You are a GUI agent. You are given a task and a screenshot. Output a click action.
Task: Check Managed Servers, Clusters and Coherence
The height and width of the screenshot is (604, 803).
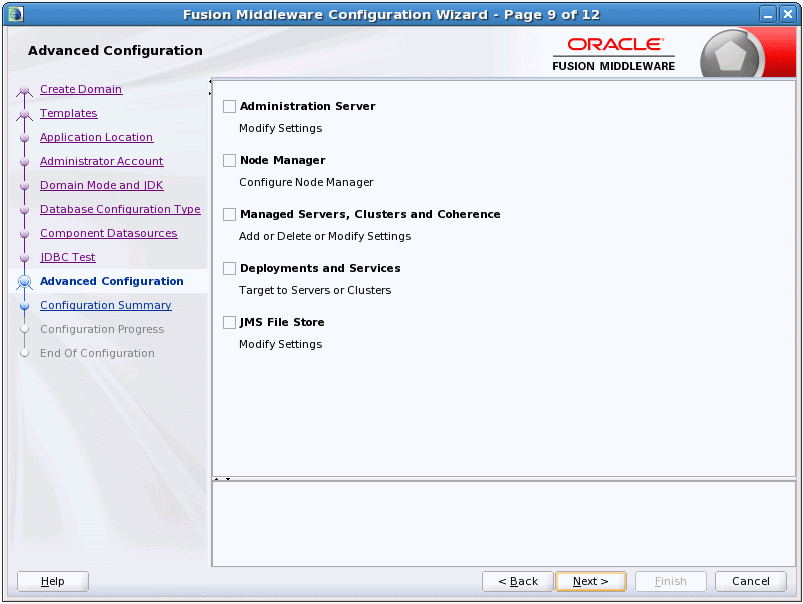[229, 214]
